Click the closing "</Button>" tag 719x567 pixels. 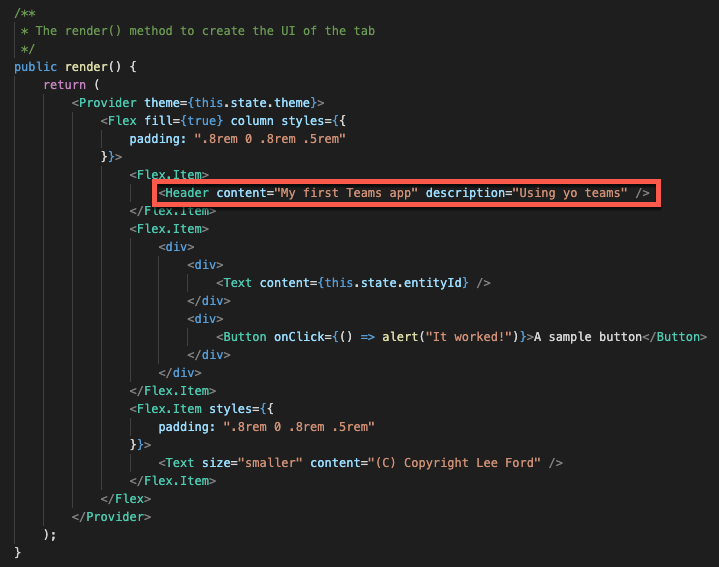pyautogui.click(x=675, y=337)
